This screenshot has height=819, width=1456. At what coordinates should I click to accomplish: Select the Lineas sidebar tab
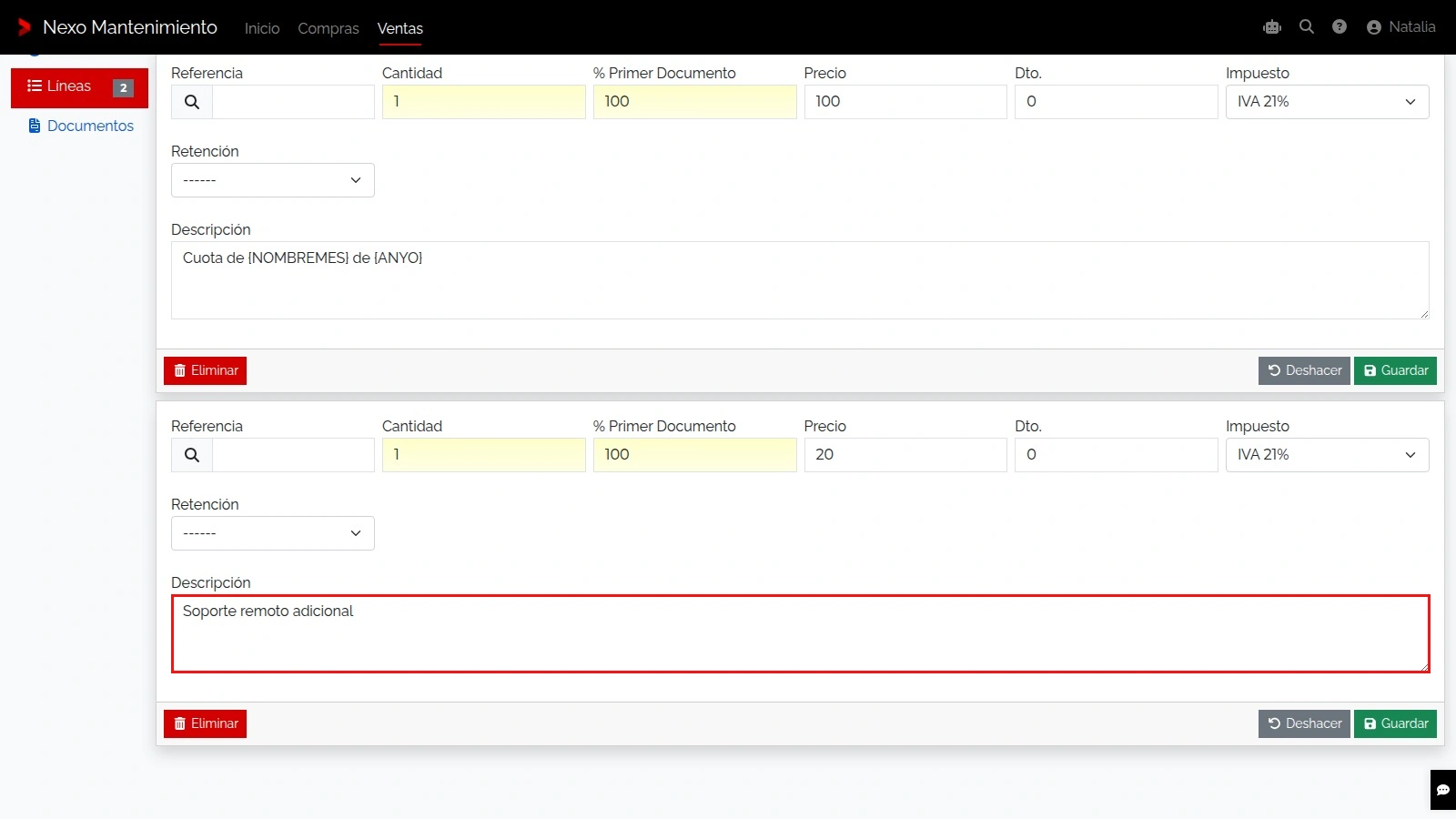(x=80, y=87)
